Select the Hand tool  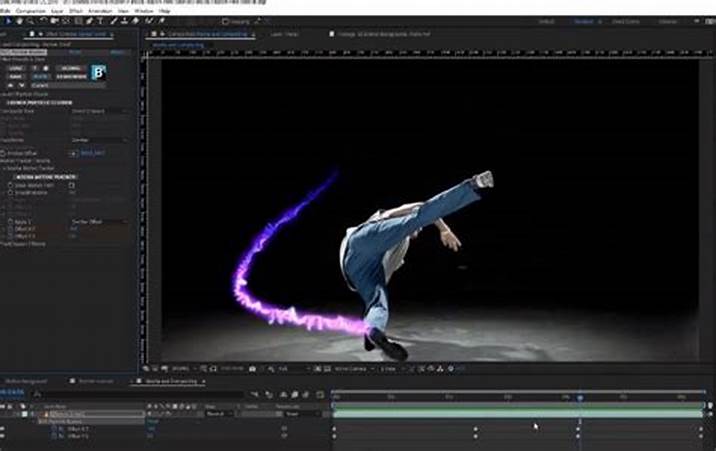[20, 20]
